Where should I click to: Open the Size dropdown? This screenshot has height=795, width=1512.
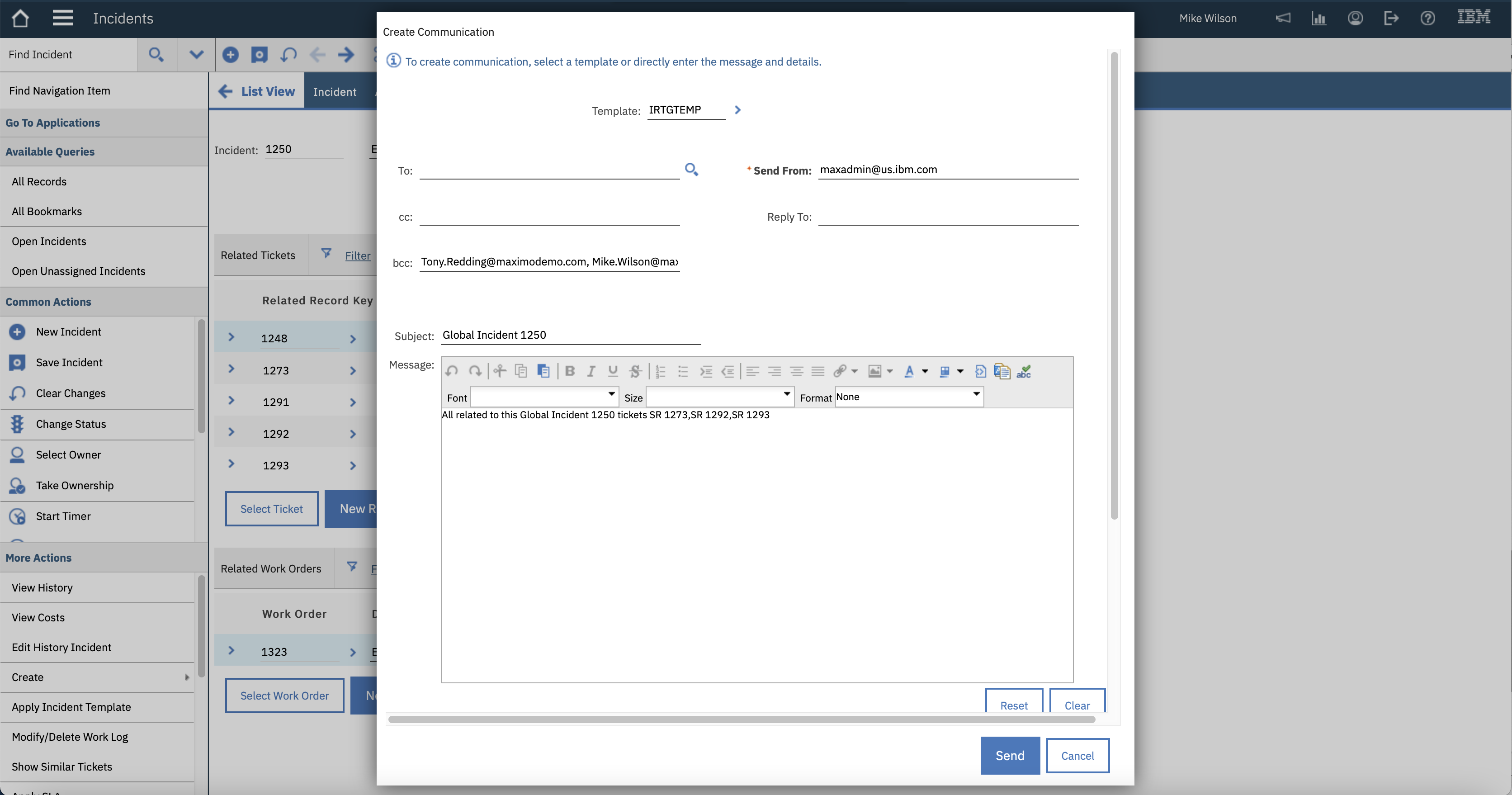point(720,397)
